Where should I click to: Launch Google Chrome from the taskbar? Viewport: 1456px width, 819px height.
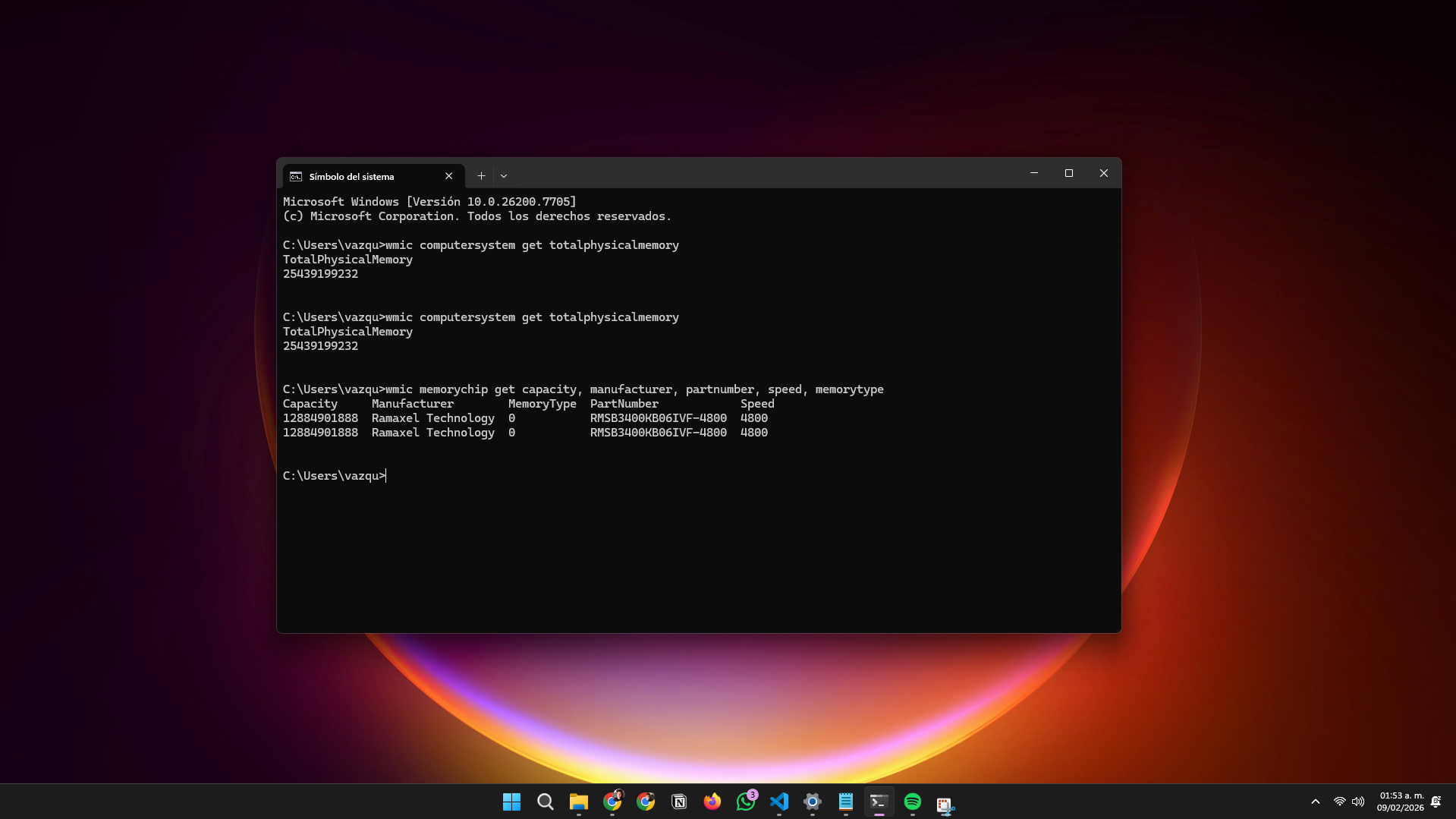[x=612, y=802]
